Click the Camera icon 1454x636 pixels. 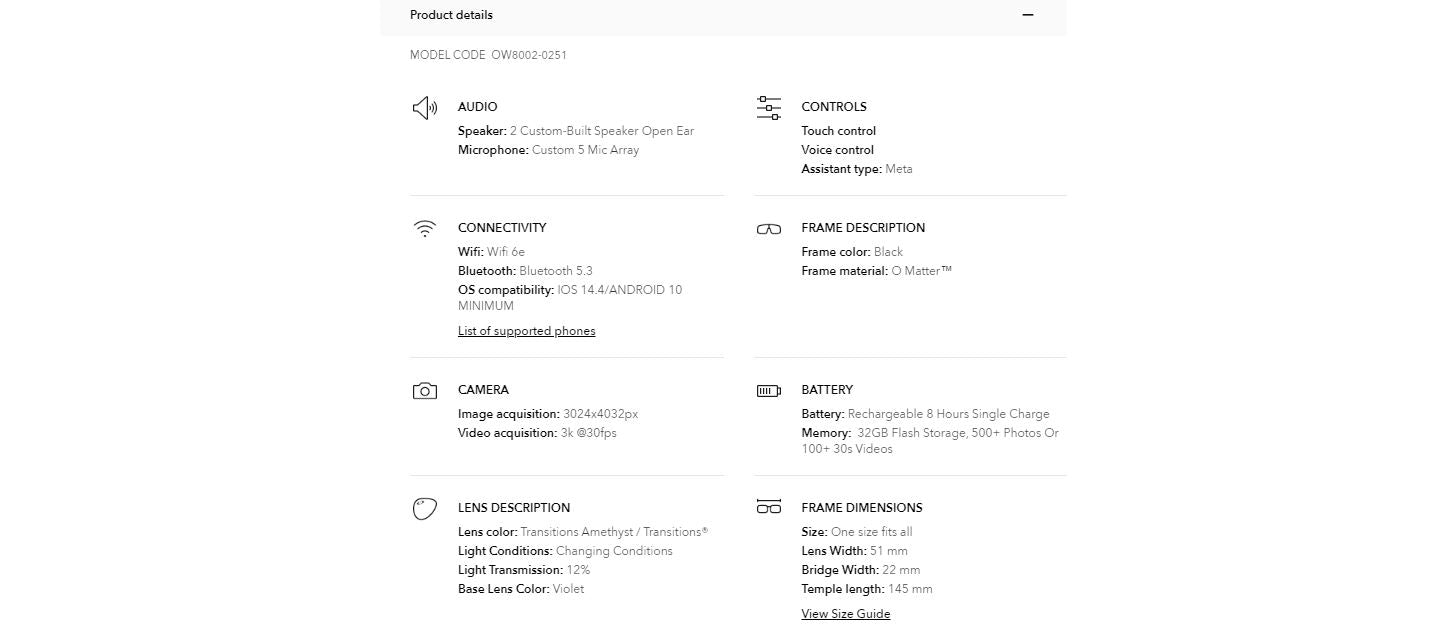(x=425, y=391)
